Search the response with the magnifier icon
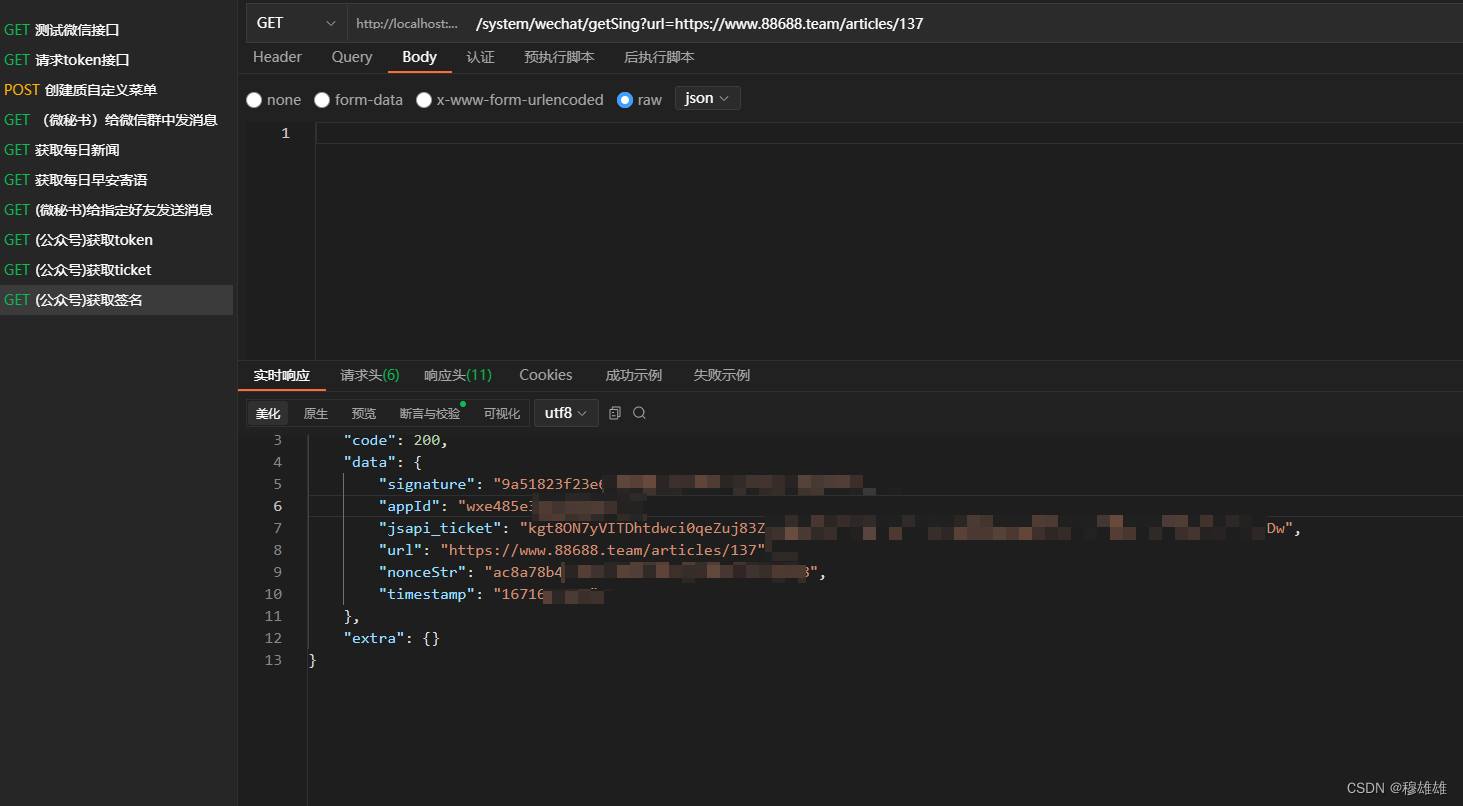The width and height of the screenshot is (1463, 806). (640, 413)
